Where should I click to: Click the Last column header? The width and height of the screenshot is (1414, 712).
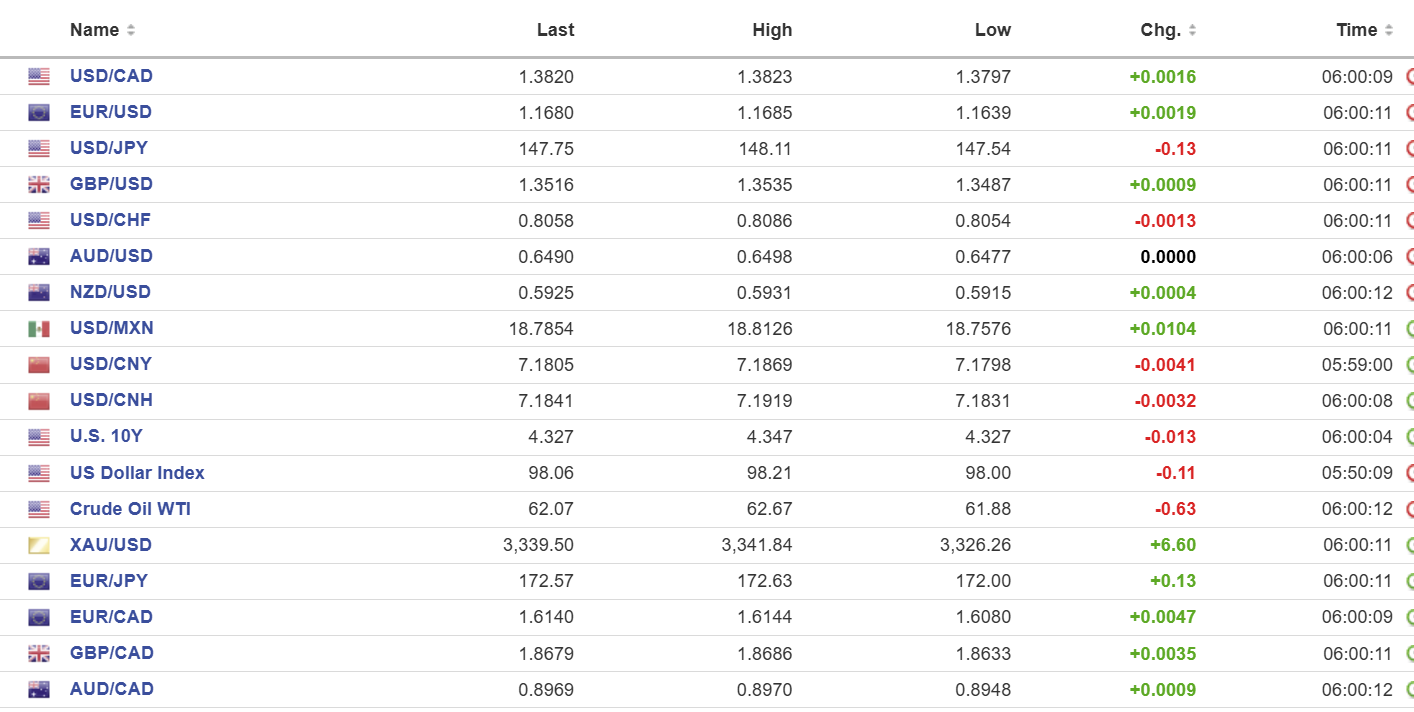[x=555, y=30]
